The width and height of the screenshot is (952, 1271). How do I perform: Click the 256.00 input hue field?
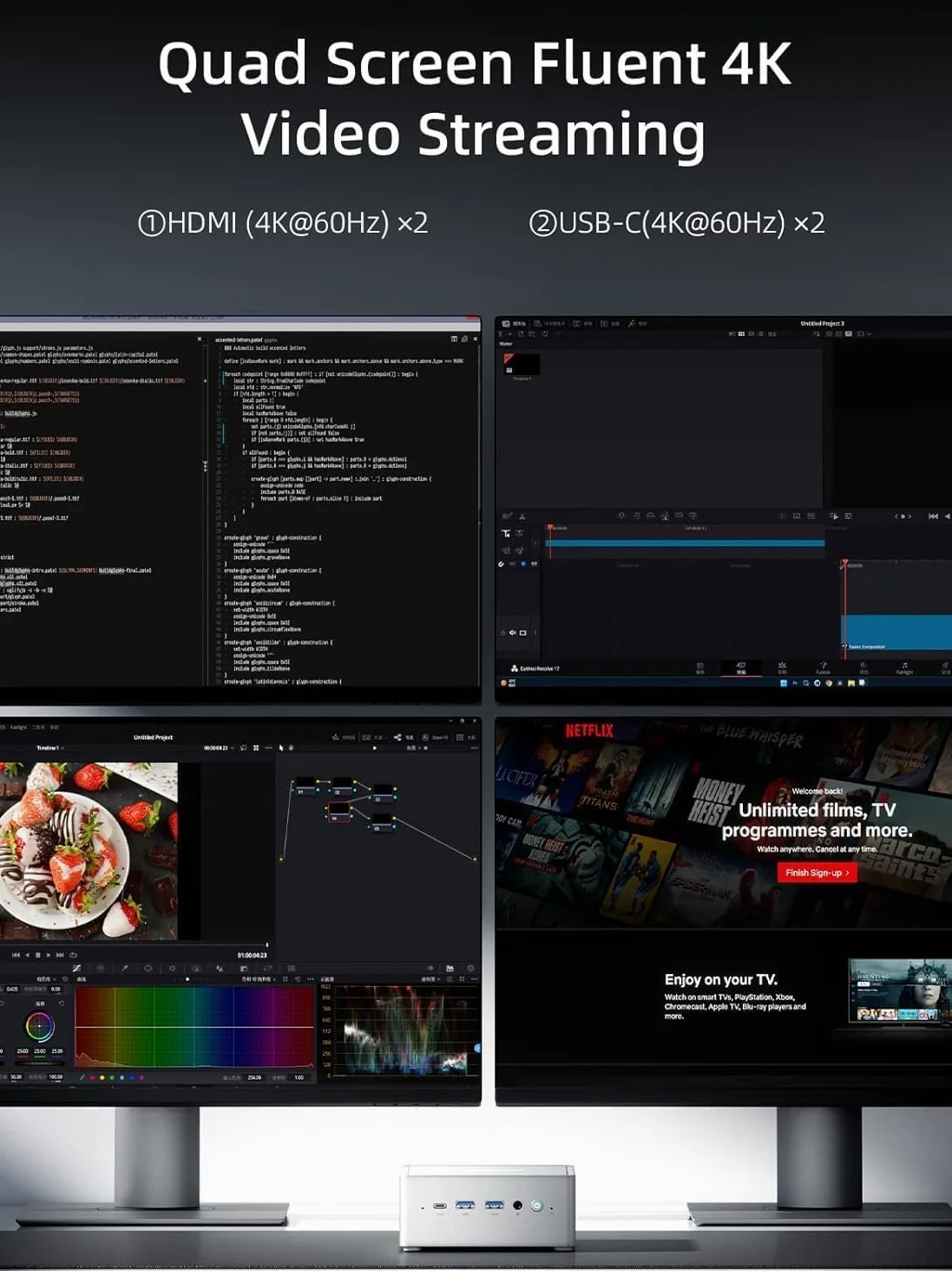tap(254, 1077)
